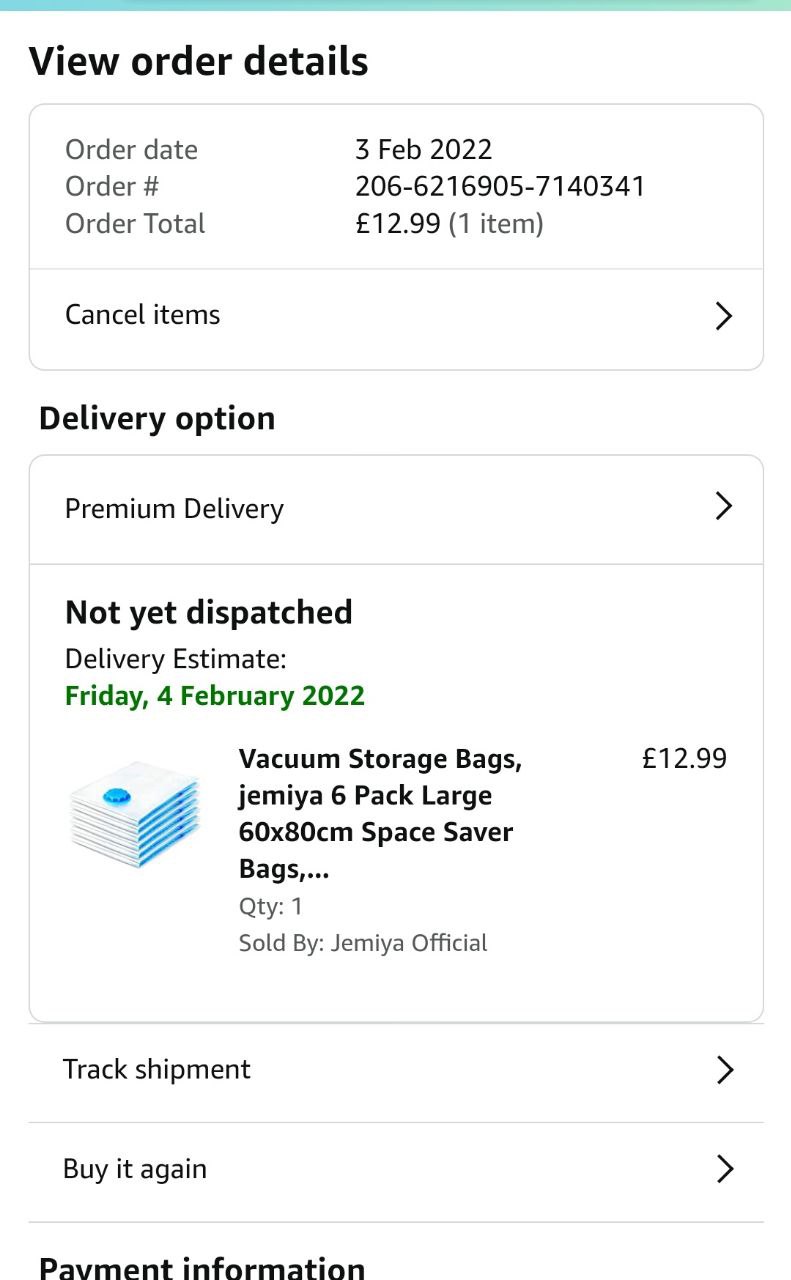791x1280 pixels.
Task: Expand the Premium Delivery arrow
Action: 724,507
